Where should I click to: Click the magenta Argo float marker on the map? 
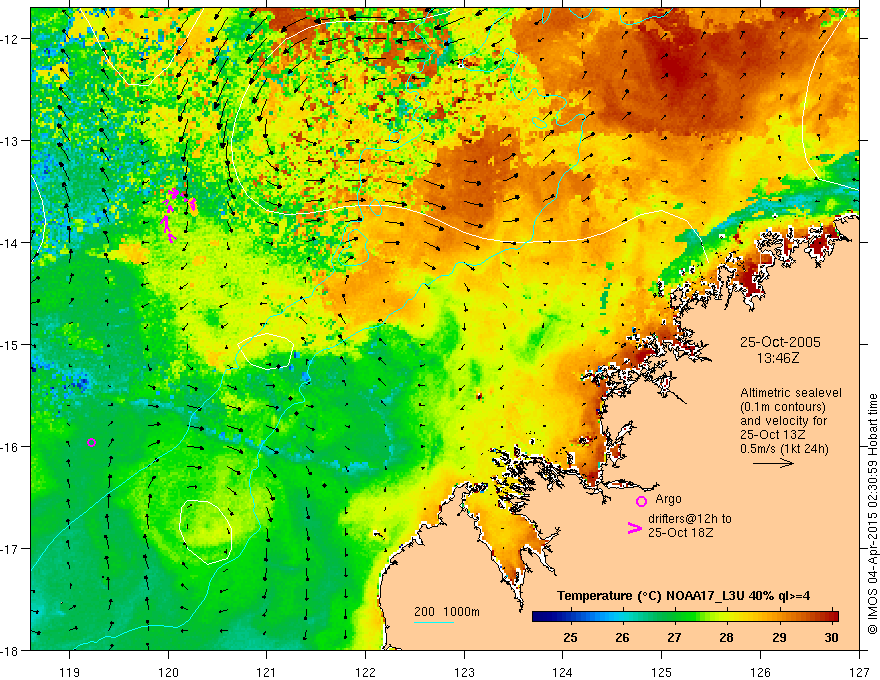91,442
